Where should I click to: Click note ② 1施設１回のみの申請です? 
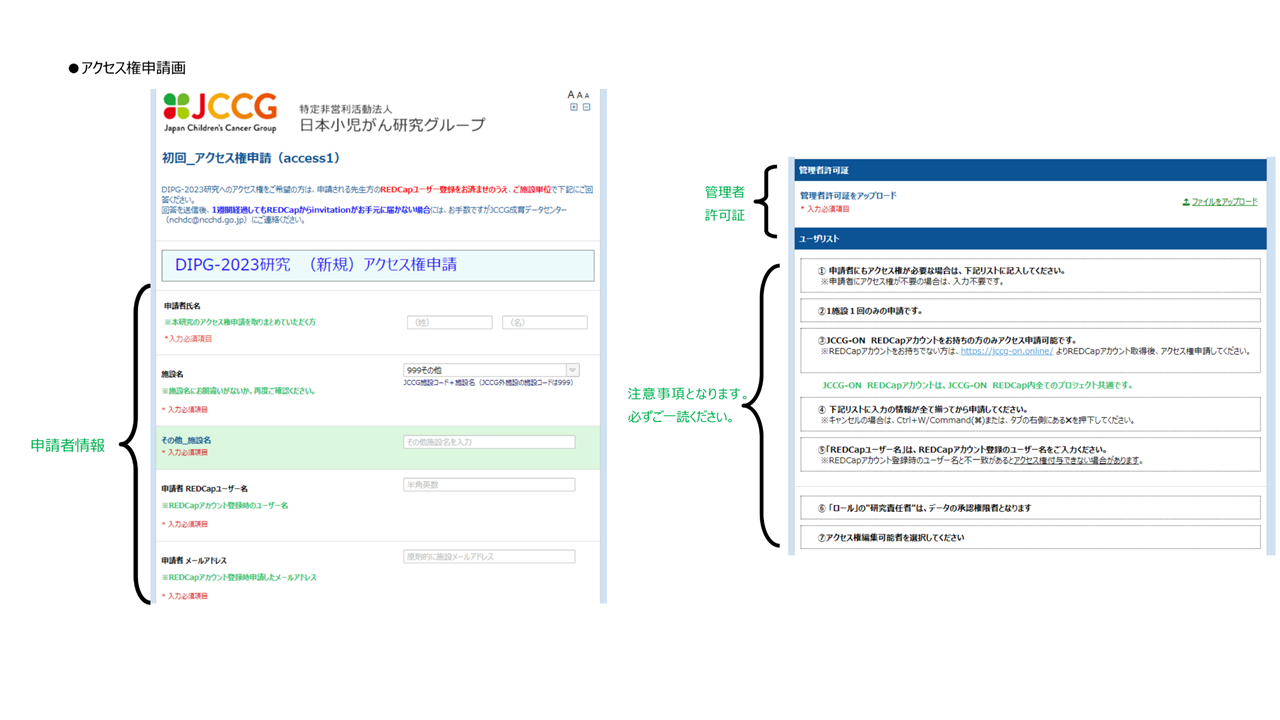(1030, 311)
